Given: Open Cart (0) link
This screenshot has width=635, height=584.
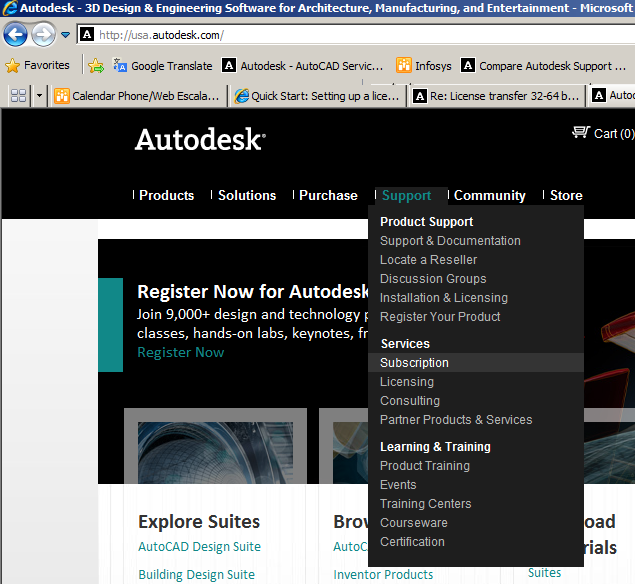Looking at the screenshot, I should coord(614,134).
